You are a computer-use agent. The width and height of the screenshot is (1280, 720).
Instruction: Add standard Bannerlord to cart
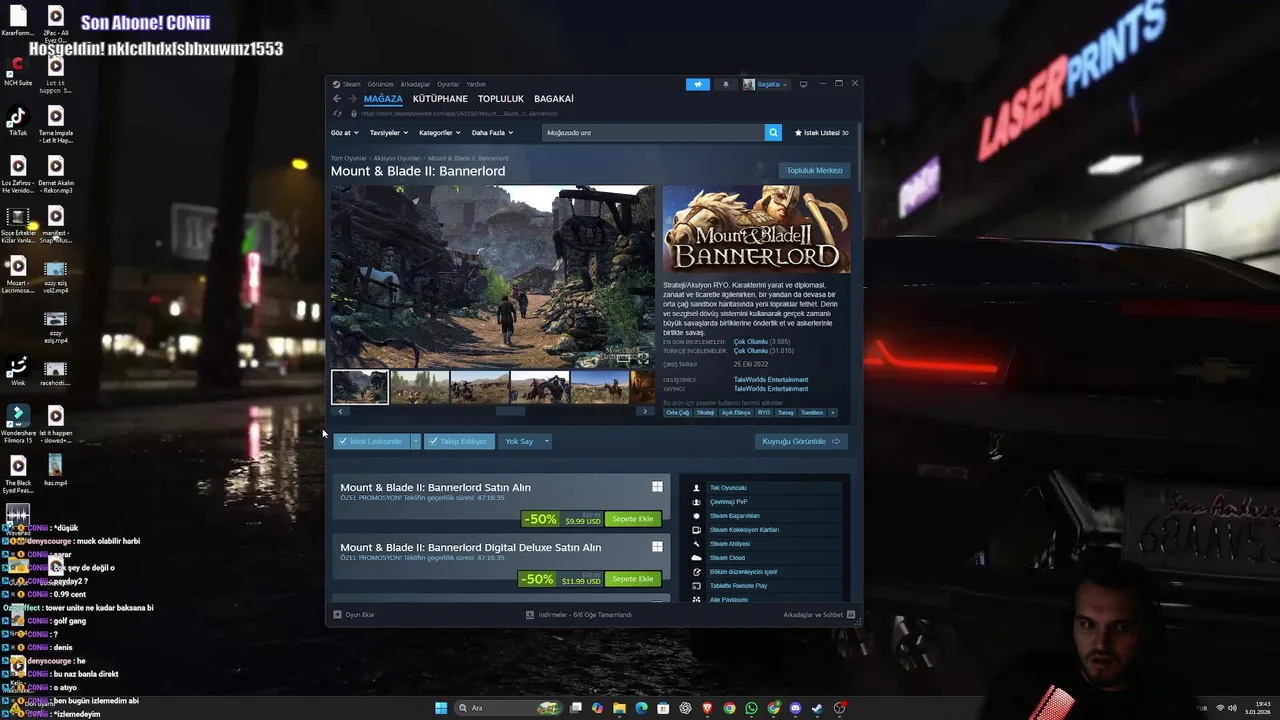[x=632, y=519]
